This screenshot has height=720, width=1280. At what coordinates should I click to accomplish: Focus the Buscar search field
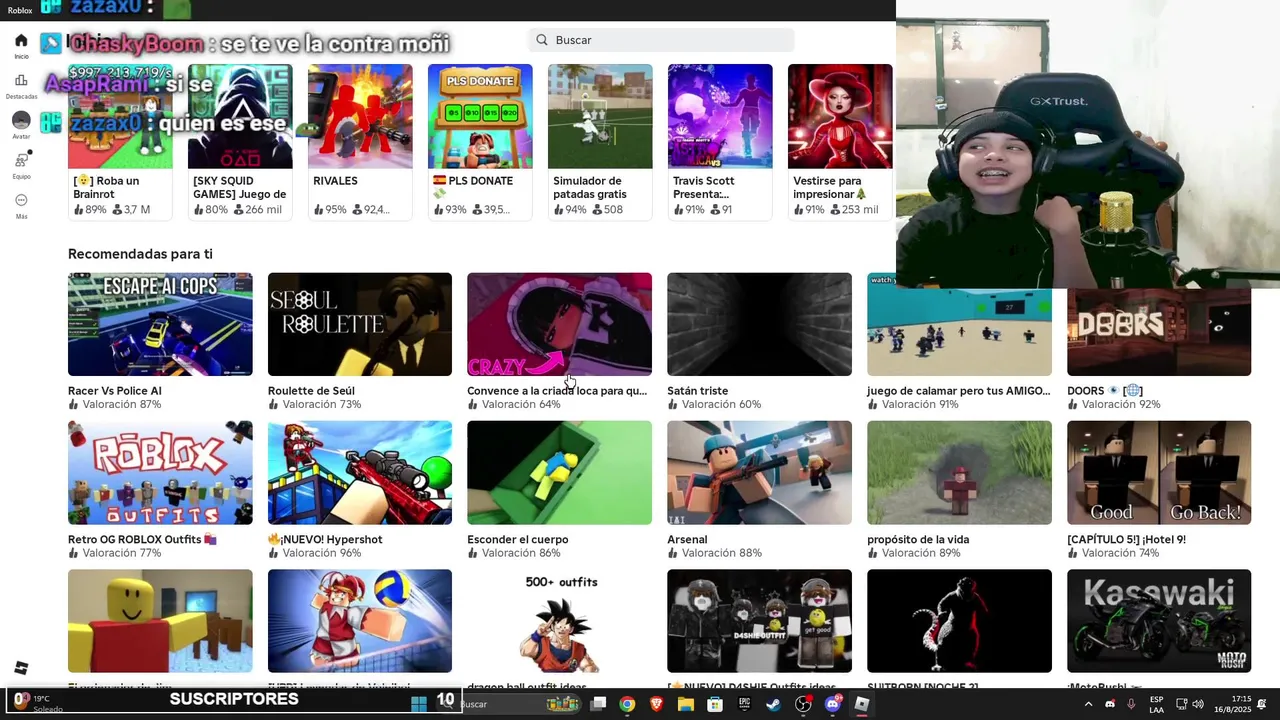pyautogui.click(x=661, y=40)
